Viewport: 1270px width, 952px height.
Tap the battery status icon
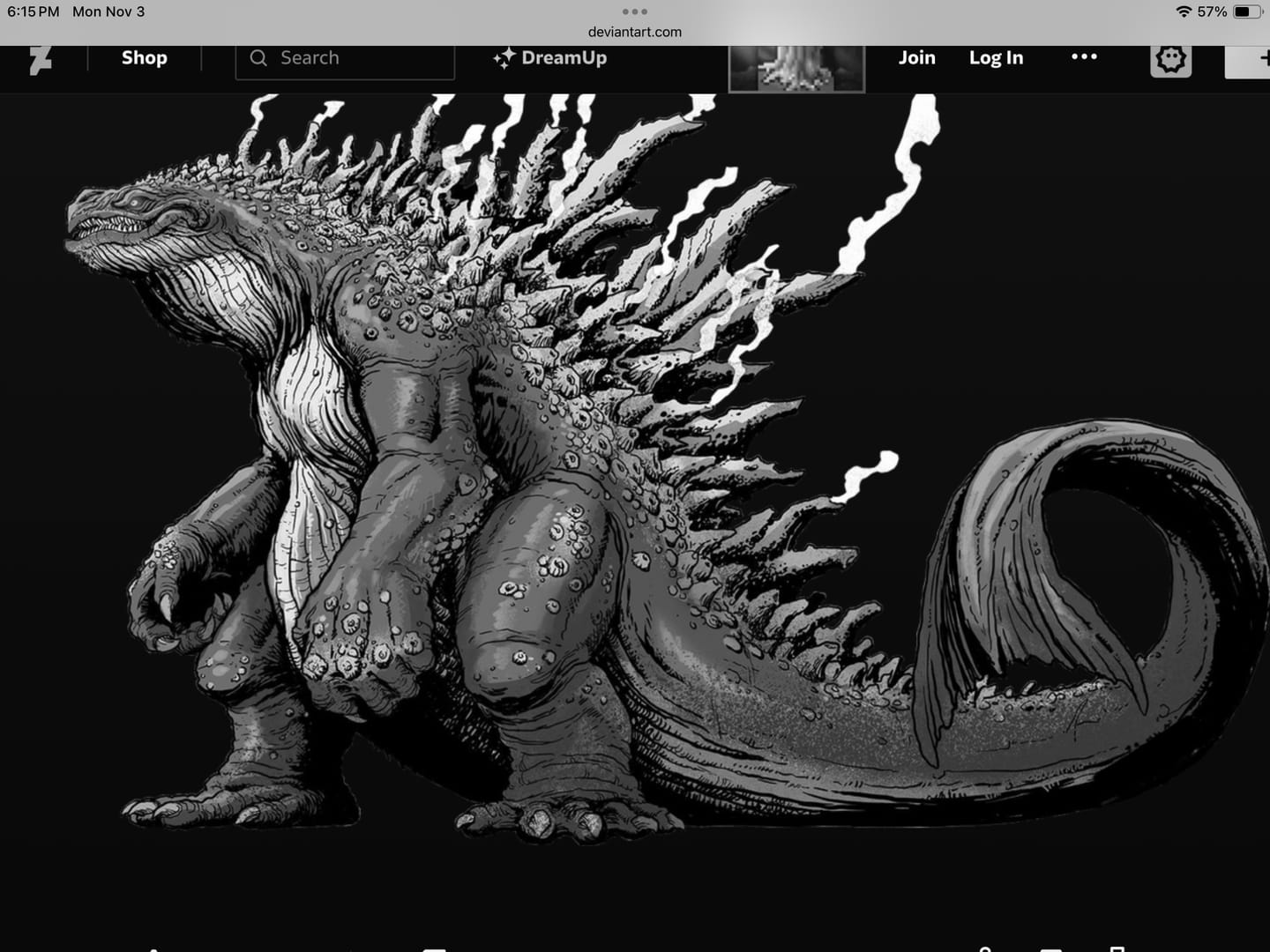(1248, 11)
